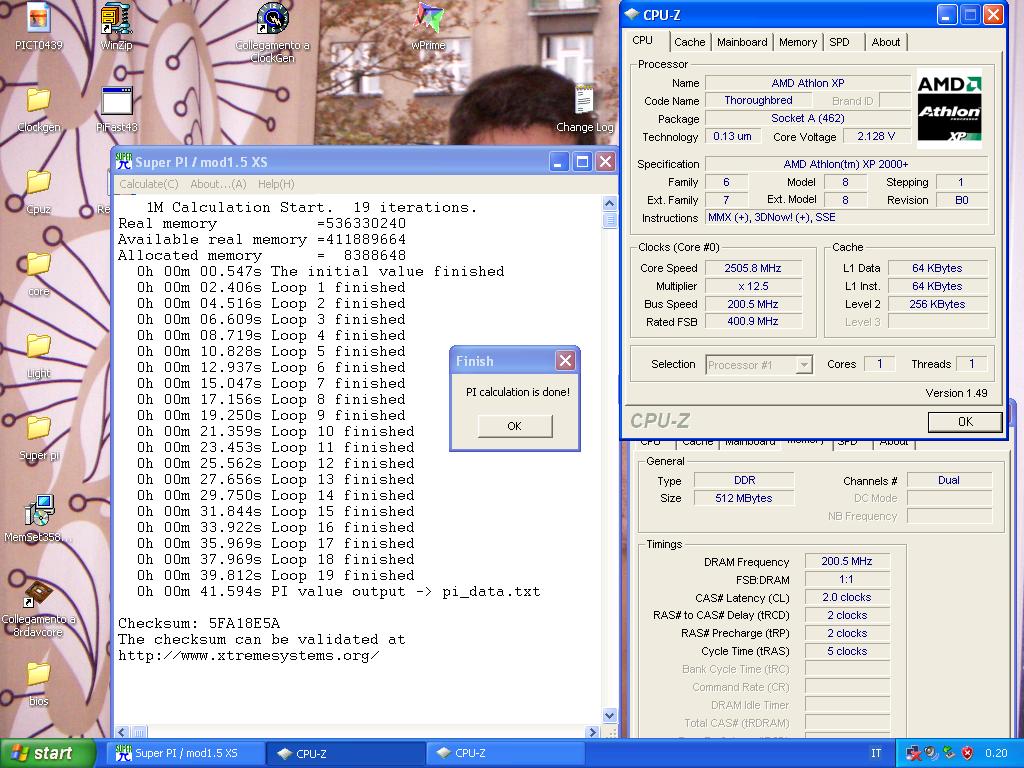Click the AMD Athlon XP logo image

949,108
